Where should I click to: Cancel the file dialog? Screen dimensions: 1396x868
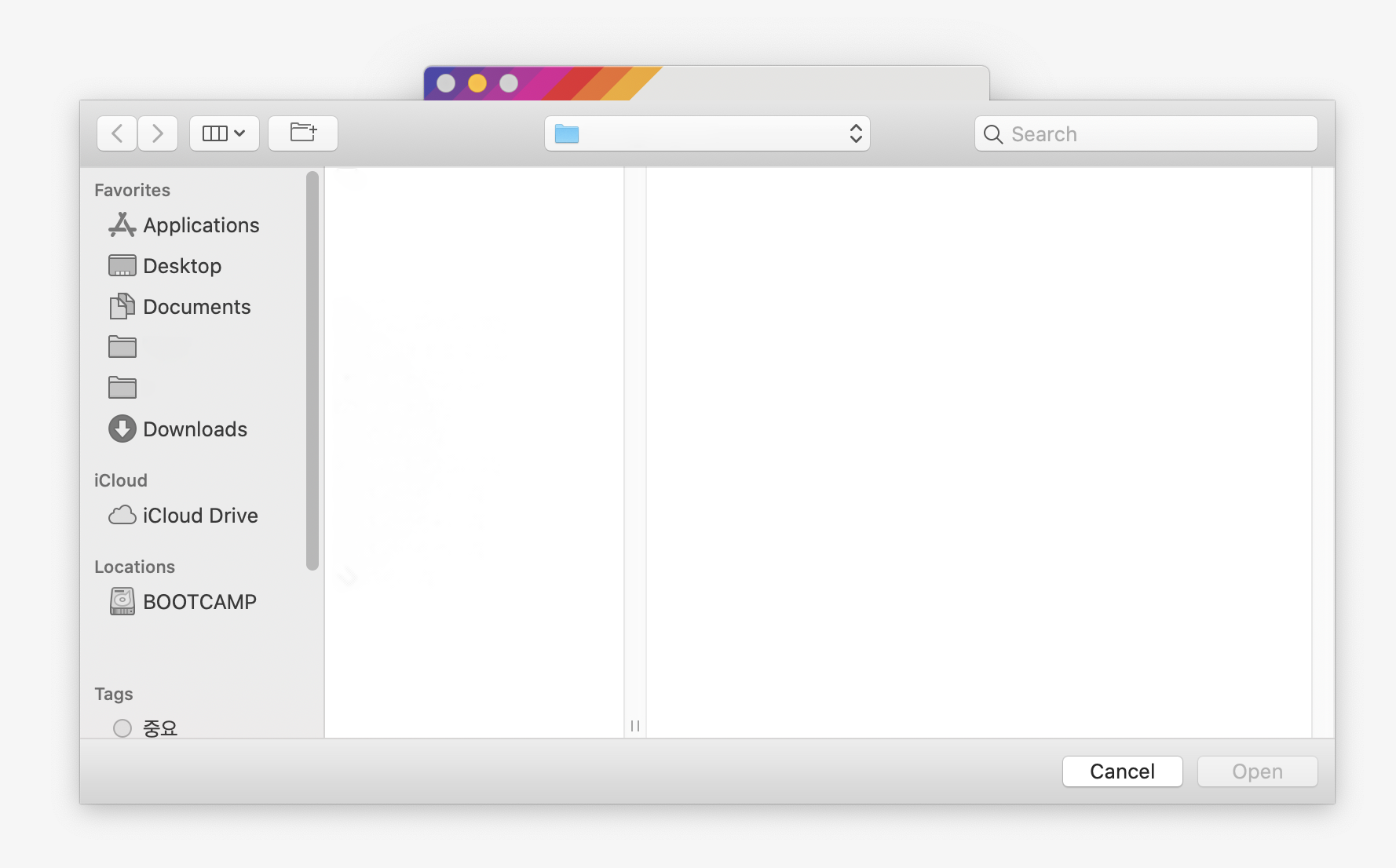point(1122,771)
